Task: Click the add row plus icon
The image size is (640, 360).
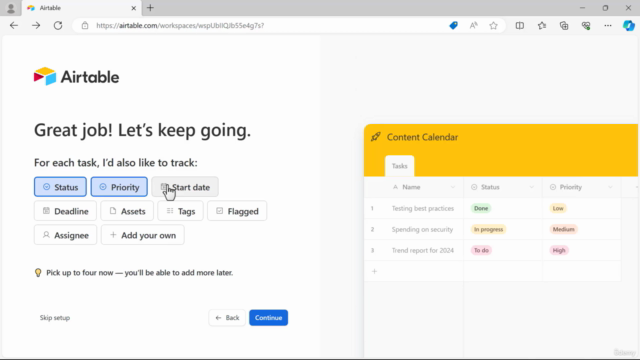Action: tap(374, 271)
